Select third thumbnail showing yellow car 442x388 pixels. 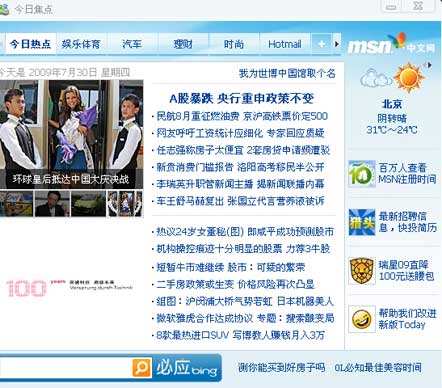coord(88,204)
